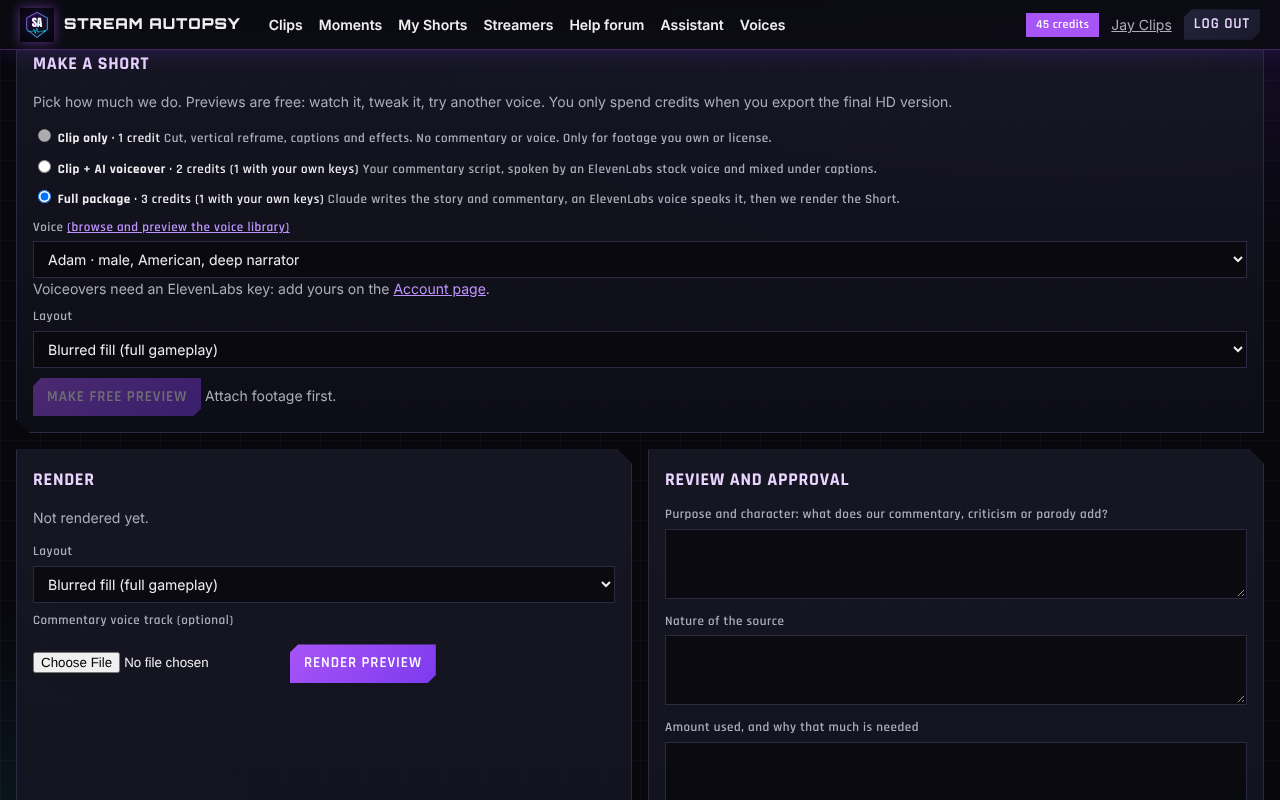Viewport: 1280px width, 800px height.
Task: Open My Shorts page
Action: pyautogui.click(x=432, y=25)
